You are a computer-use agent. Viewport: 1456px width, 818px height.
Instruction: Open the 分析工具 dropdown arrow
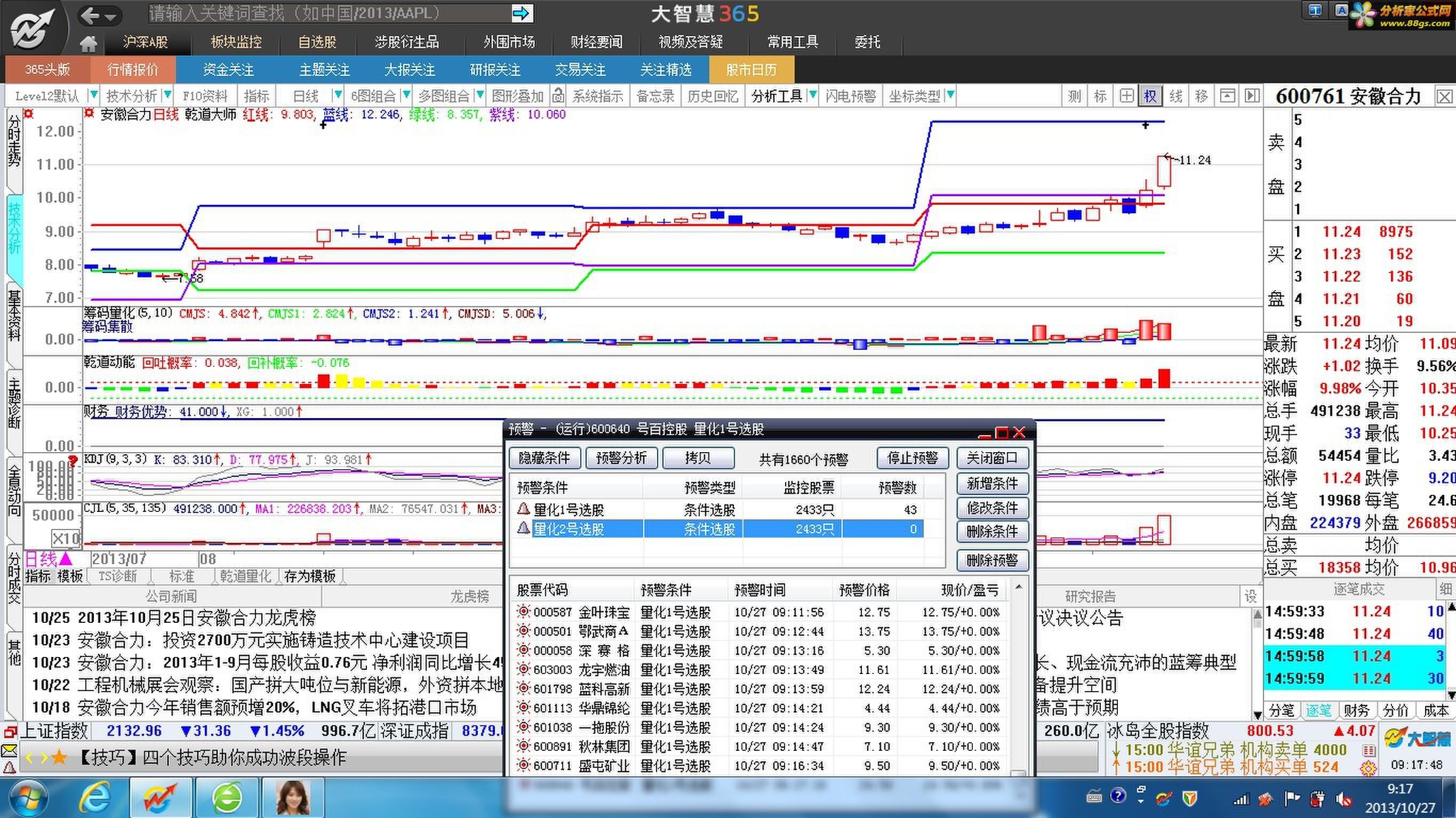pos(813,94)
